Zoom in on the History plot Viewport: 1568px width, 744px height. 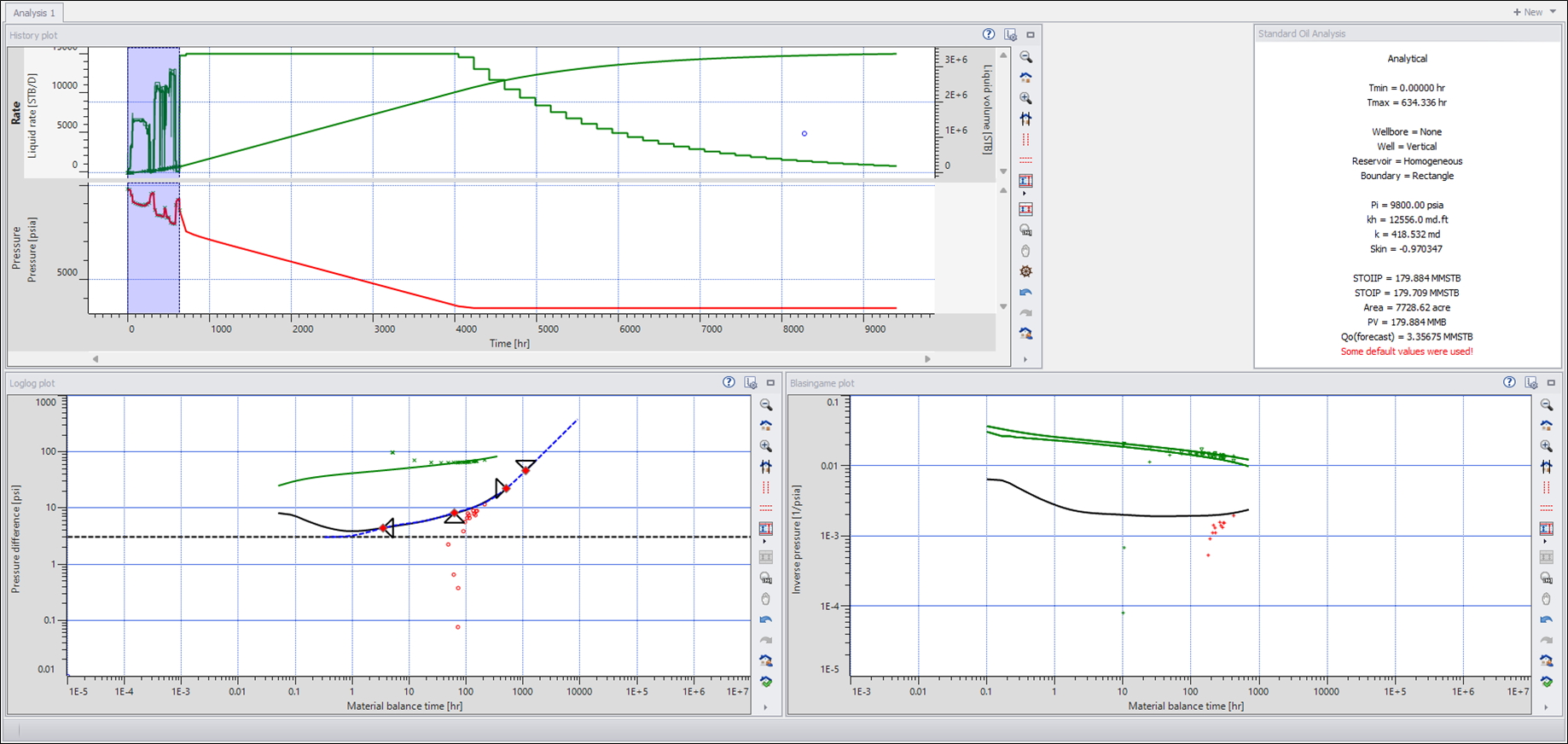pyautogui.click(x=1025, y=98)
